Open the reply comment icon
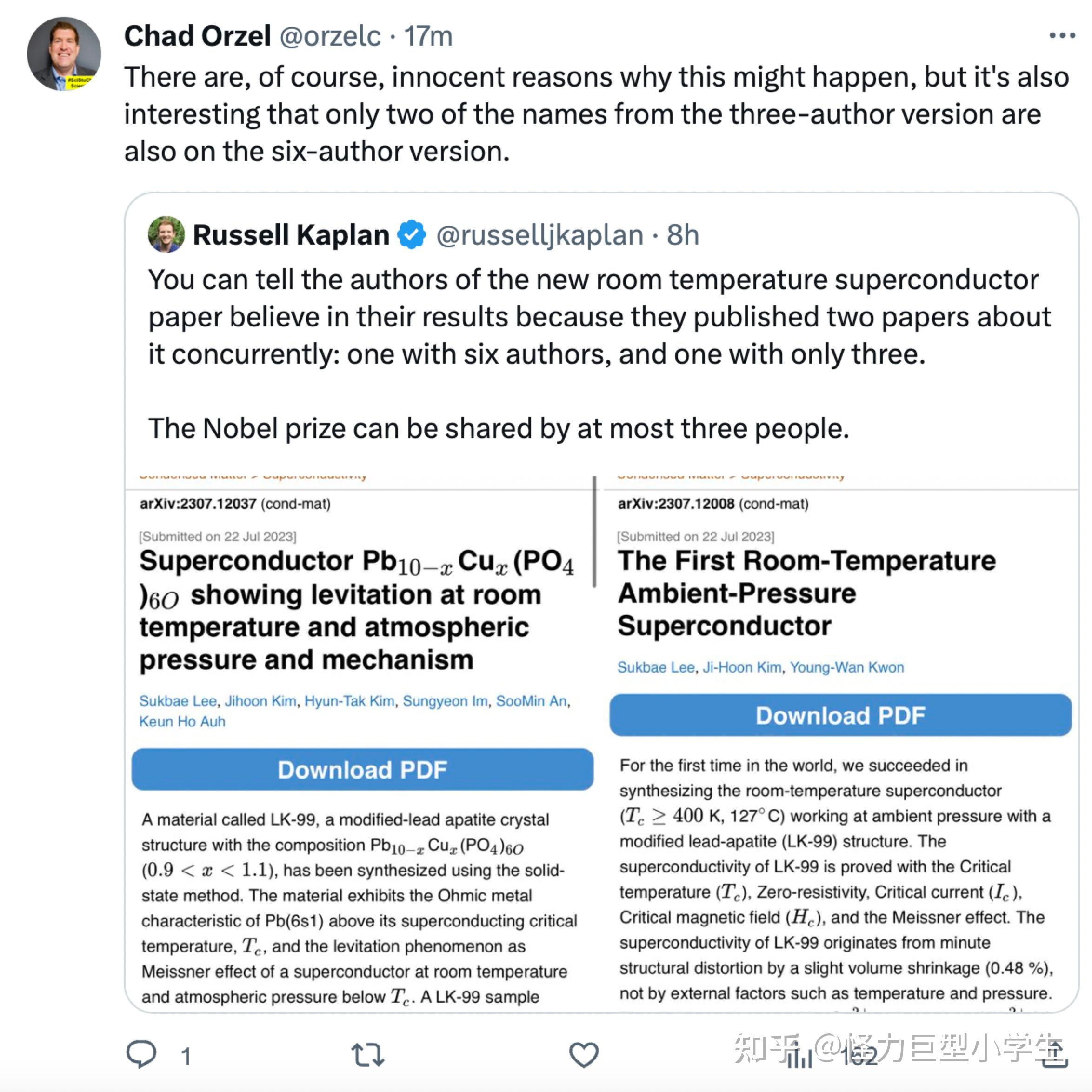The width and height of the screenshot is (1092, 1092). coord(141,1054)
